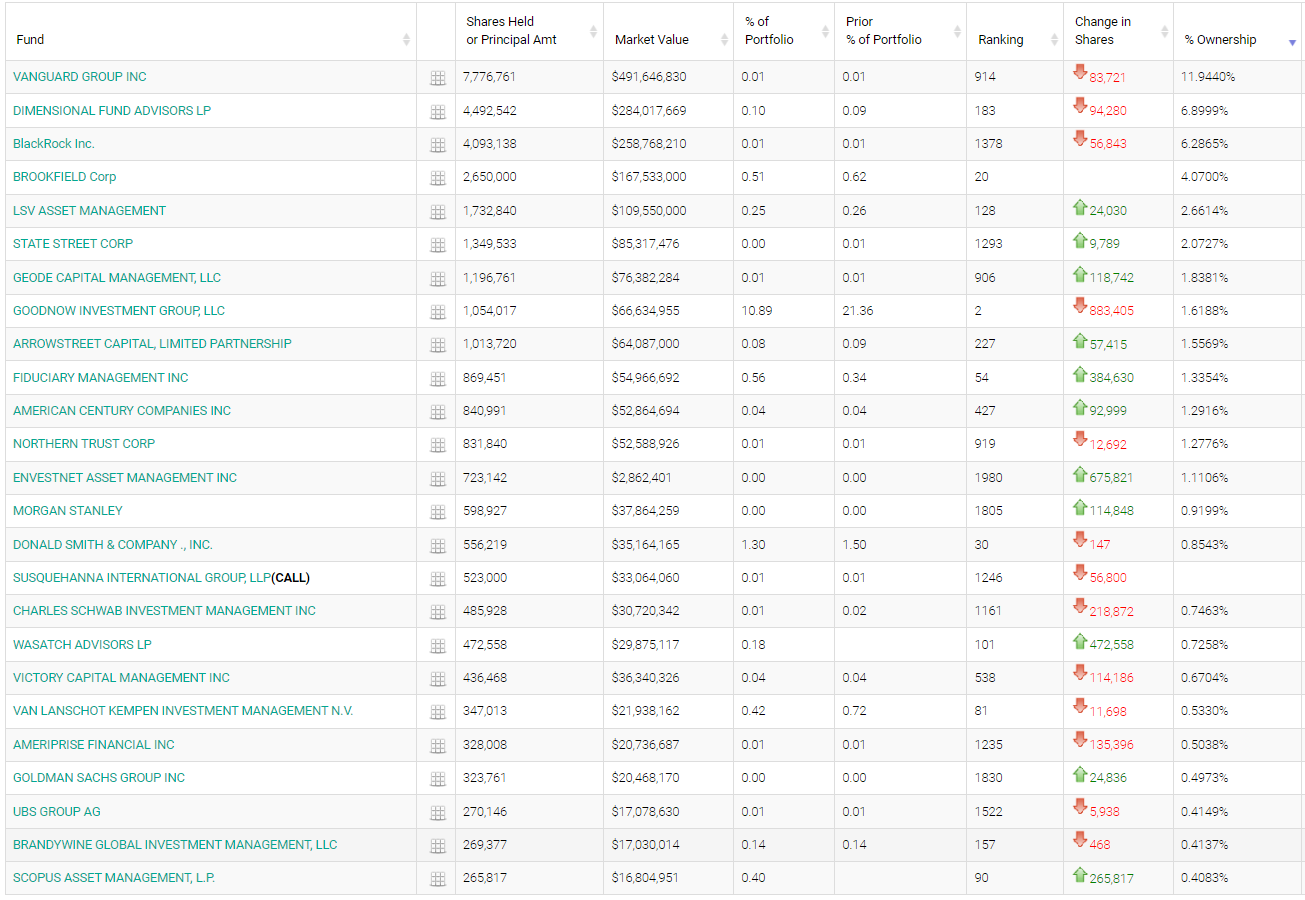Click grid icon in Donald Smith & Company row
Image resolution: width=1305 pixels, height=900 pixels.
437,546
